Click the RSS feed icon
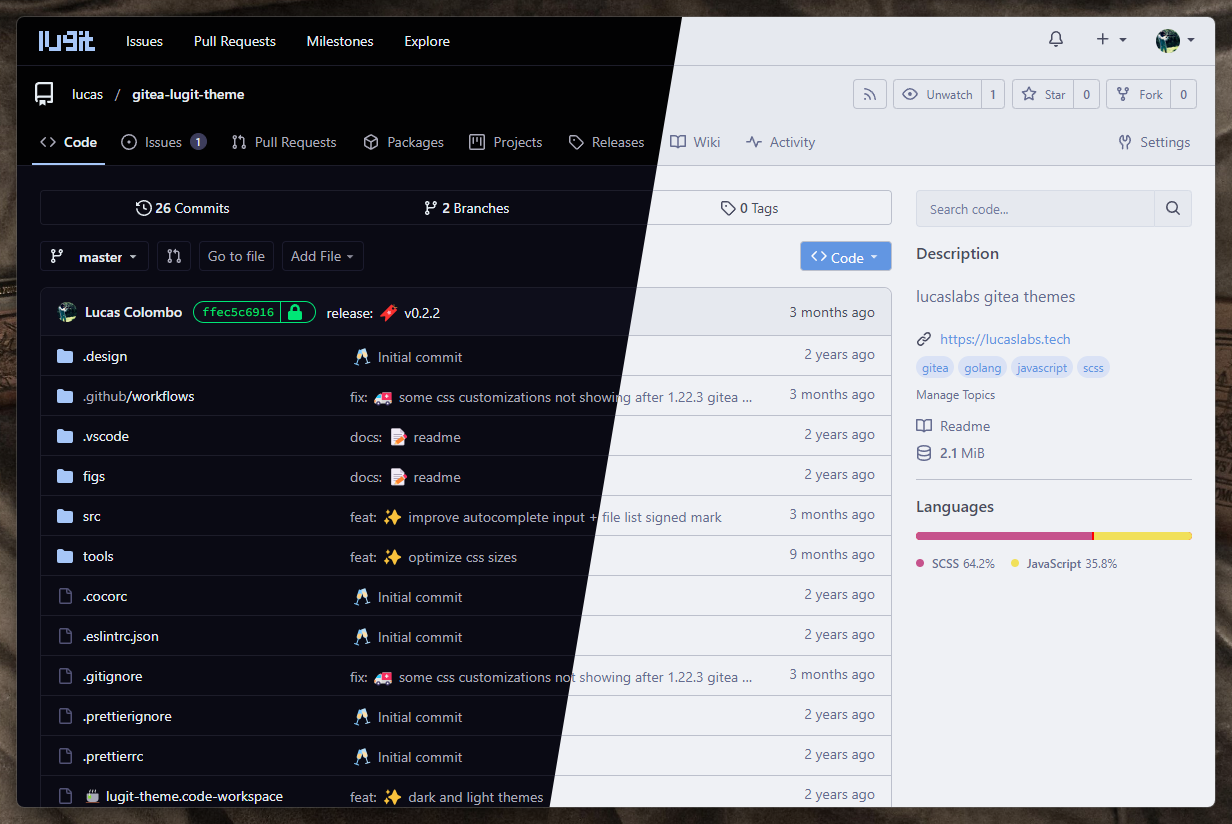Screen dimensions: 1232x824 coord(869,93)
